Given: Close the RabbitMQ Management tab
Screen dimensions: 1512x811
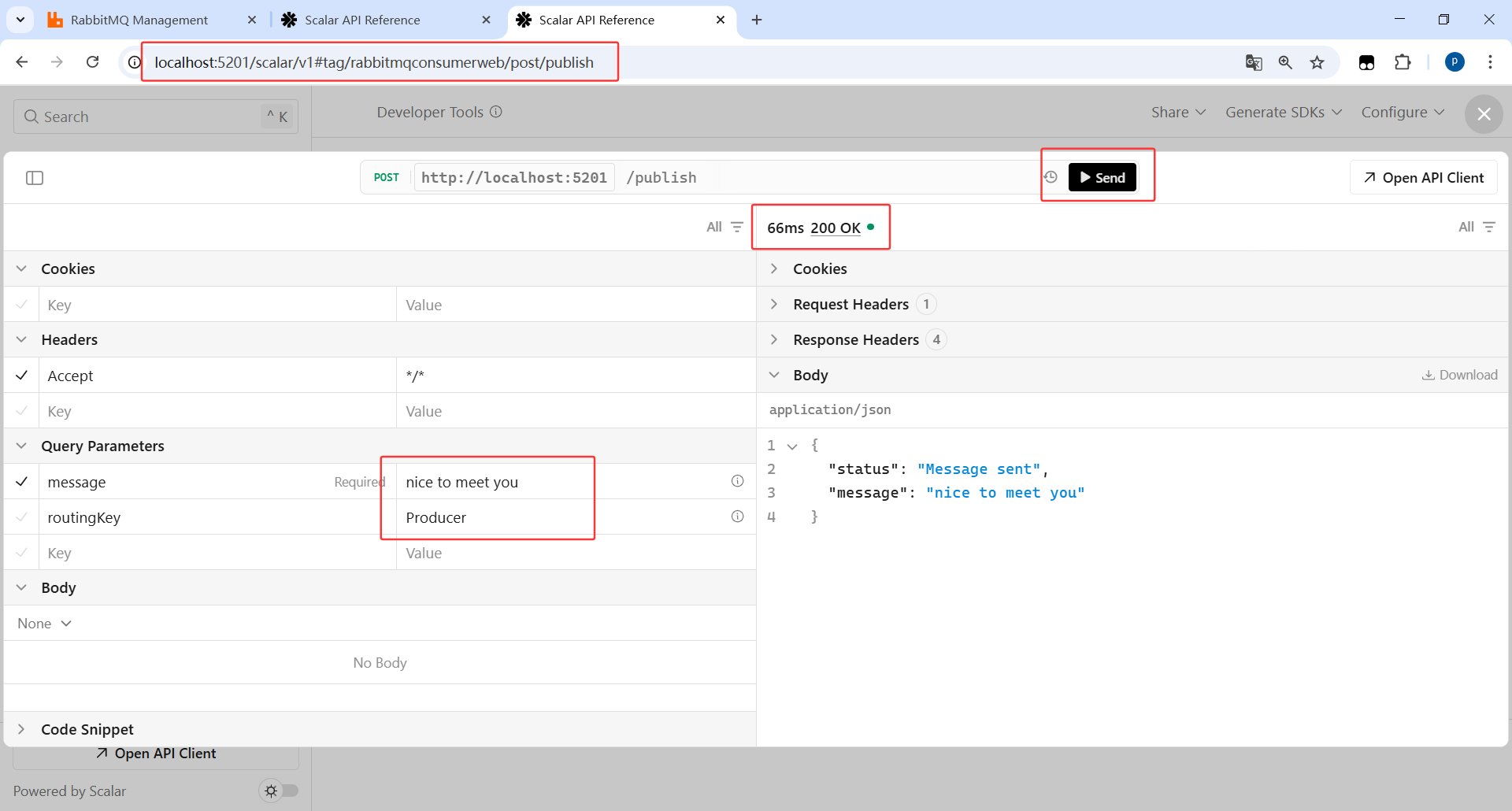Looking at the screenshot, I should point(252,20).
